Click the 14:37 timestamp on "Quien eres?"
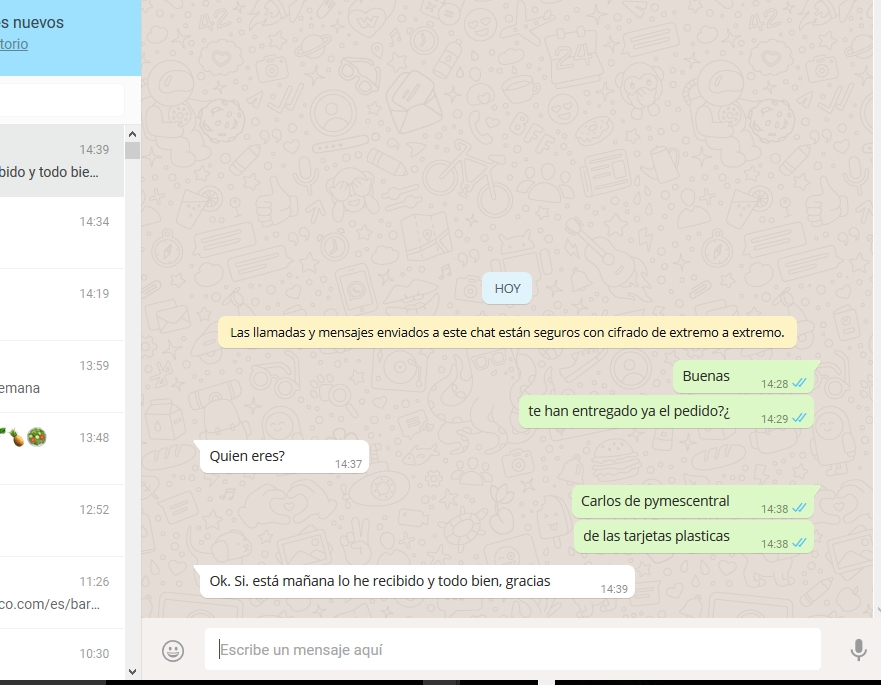Screen dimensions: 881x685 coord(348,464)
